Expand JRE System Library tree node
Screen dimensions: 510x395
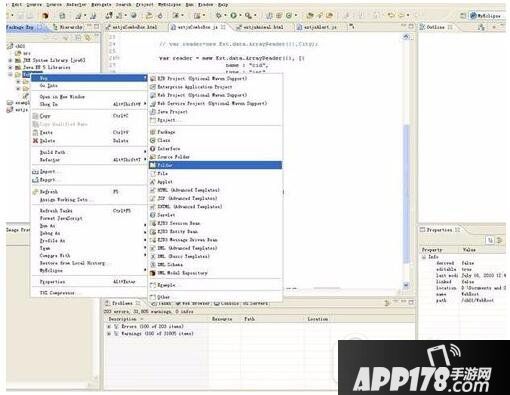[10, 60]
